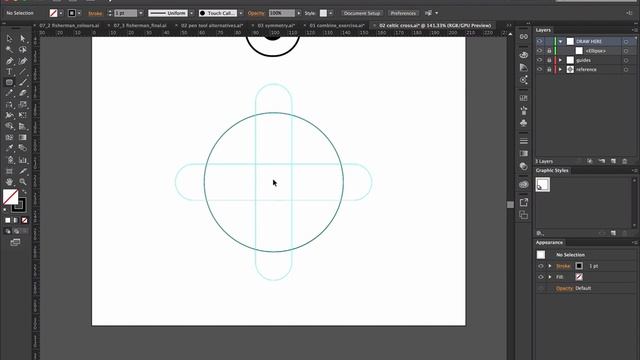The height and width of the screenshot is (360, 640).
Task: Collapse the DRAW HERE layer
Action: point(560,41)
